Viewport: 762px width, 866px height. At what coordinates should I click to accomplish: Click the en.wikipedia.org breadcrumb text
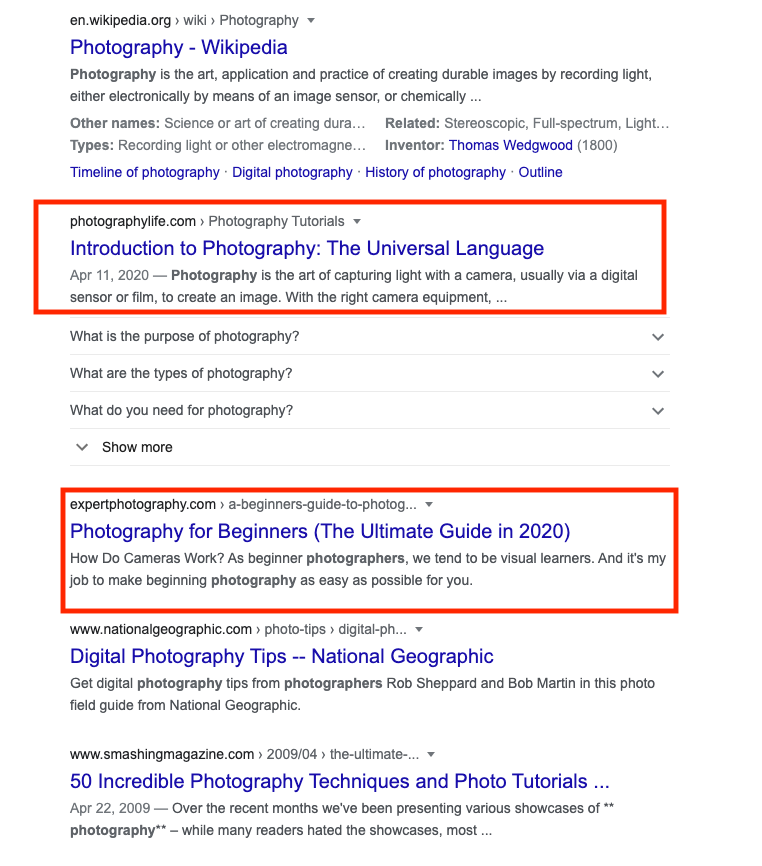tap(120, 20)
